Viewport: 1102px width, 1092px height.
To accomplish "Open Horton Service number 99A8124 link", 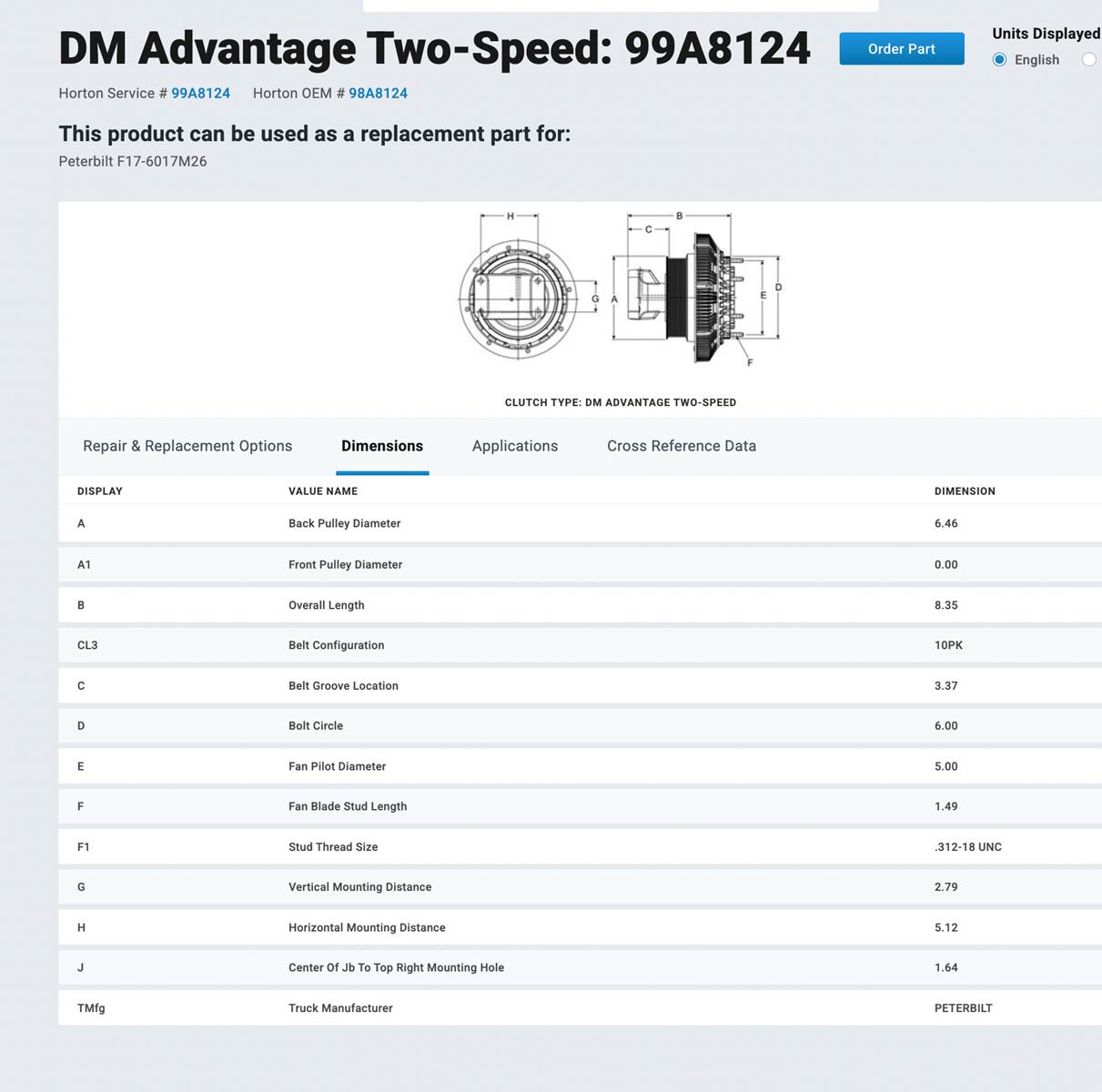I will [x=200, y=94].
